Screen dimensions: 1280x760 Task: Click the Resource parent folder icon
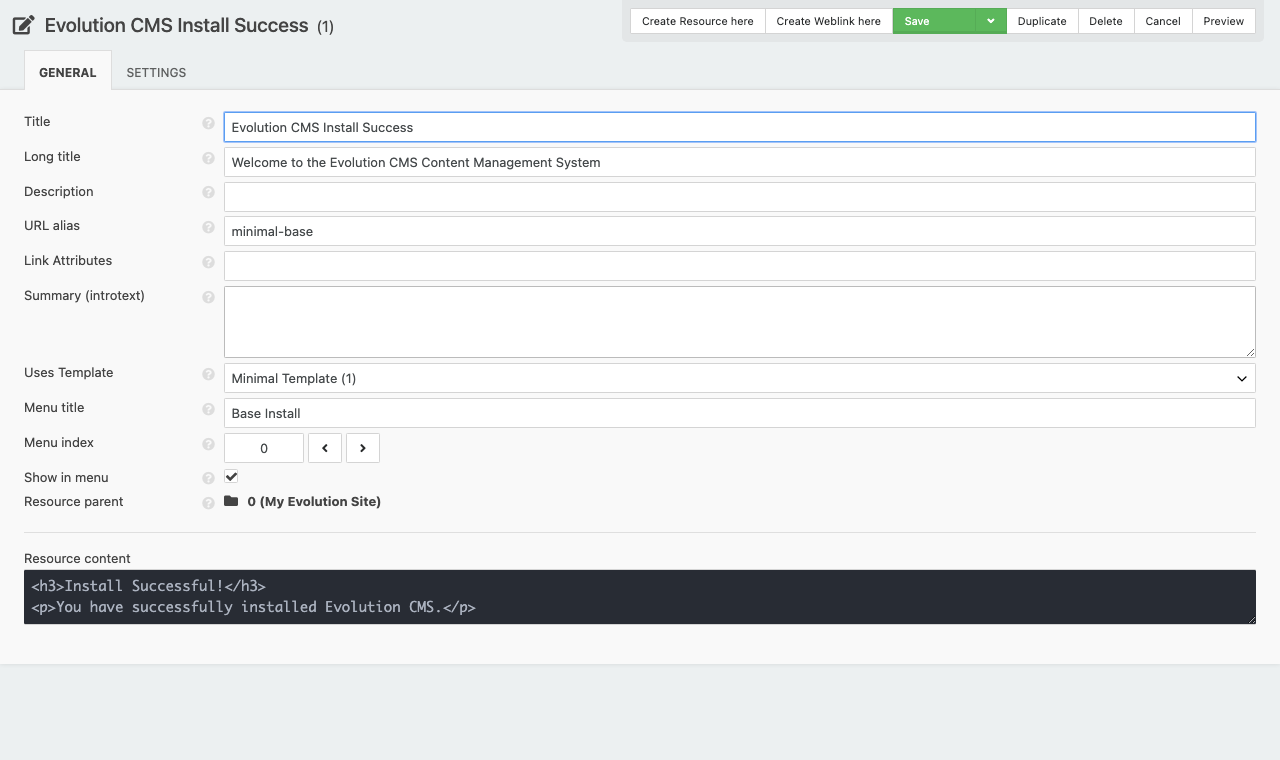pyautogui.click(x=231, y=501)
